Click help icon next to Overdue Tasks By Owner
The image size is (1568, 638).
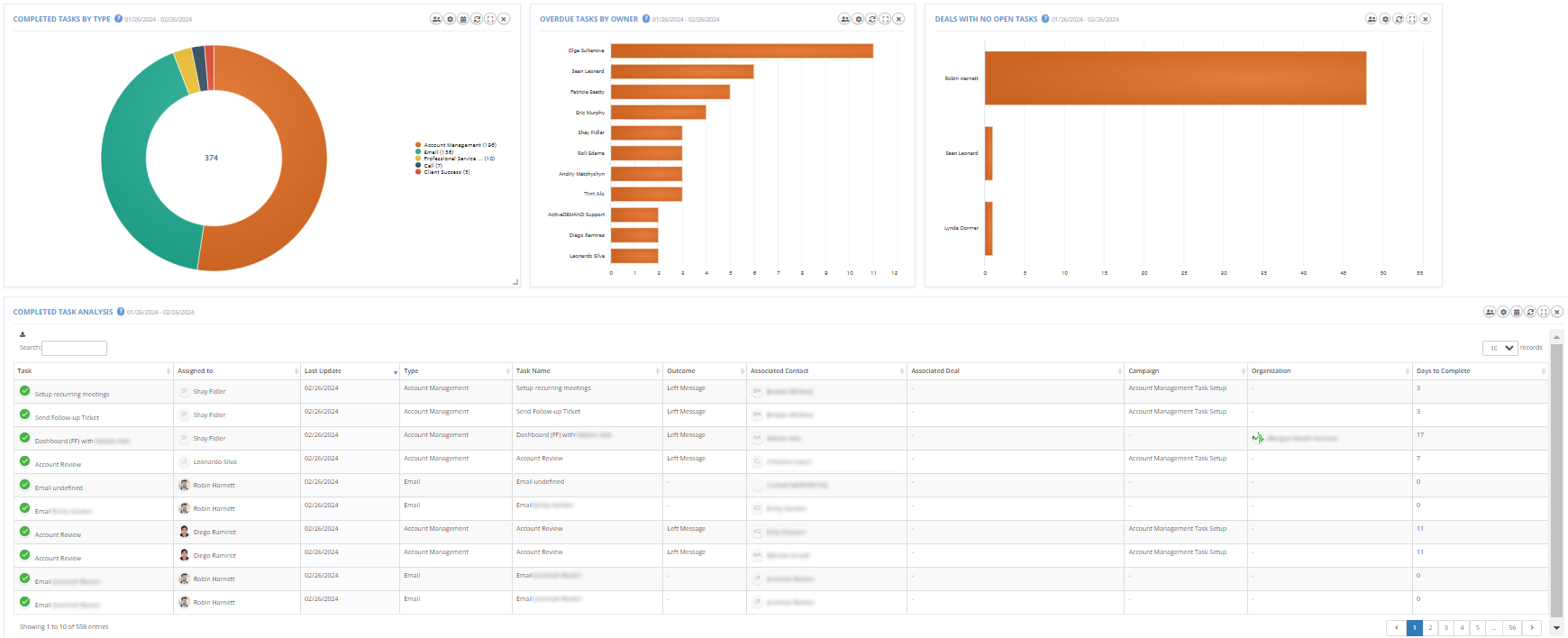coord(645,19)
